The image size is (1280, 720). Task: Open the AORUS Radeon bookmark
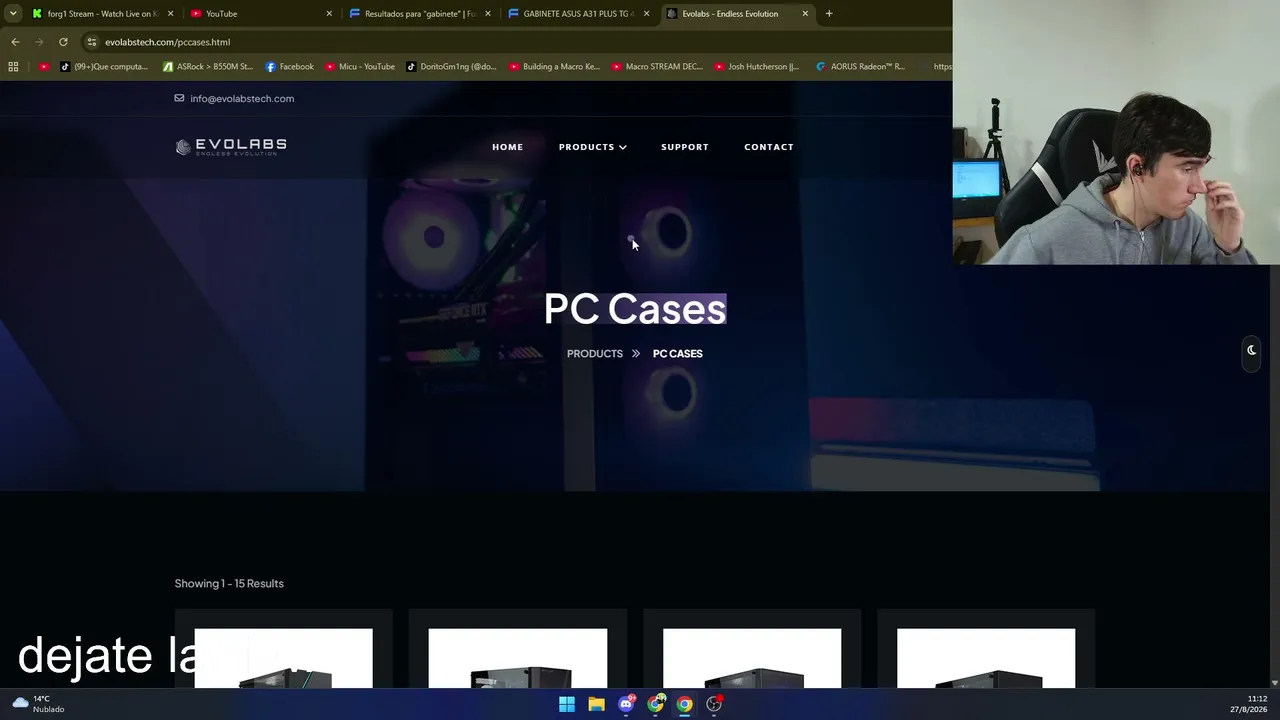(x=860, y=67)
